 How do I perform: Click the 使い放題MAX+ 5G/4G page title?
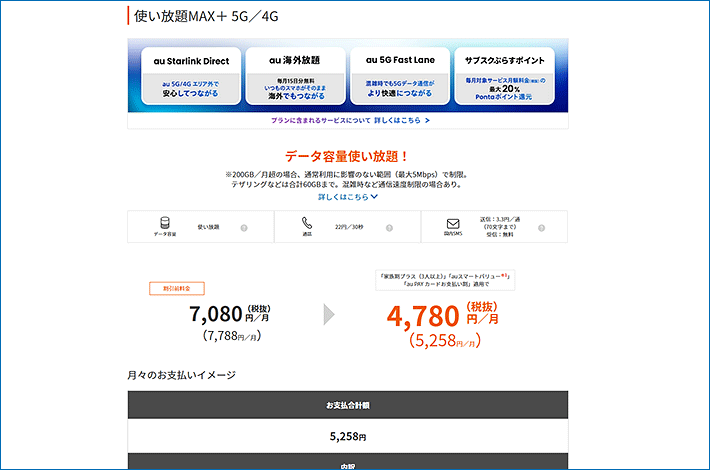[x=206, y=16]
